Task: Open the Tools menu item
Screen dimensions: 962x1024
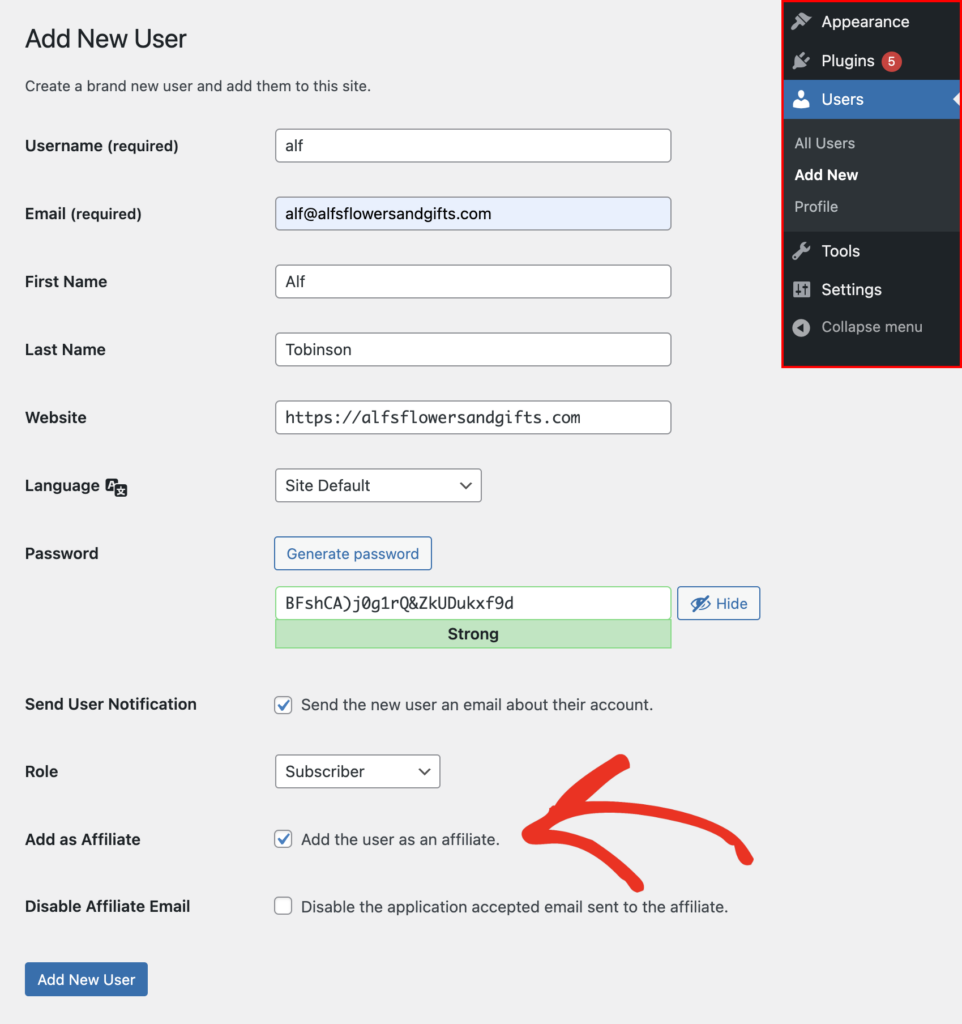Action: pyautogui.click(x=872, y=251)
